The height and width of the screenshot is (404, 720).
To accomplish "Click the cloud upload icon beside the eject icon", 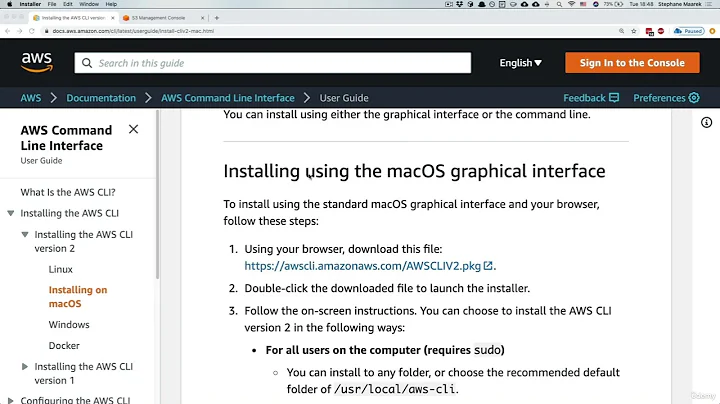I will 536,4.
